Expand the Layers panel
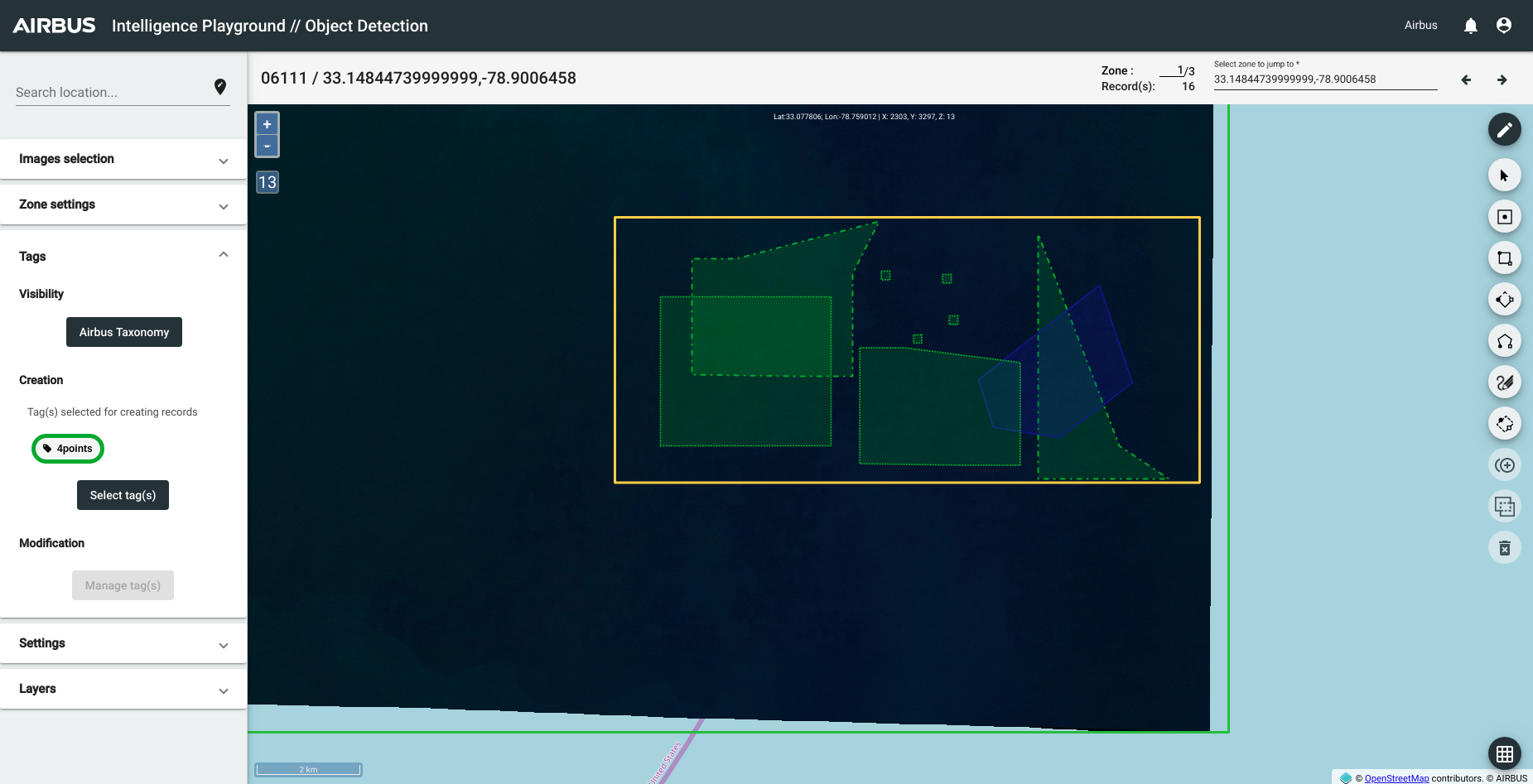This screenshot has width=1533, height=784. coord(123,689)
